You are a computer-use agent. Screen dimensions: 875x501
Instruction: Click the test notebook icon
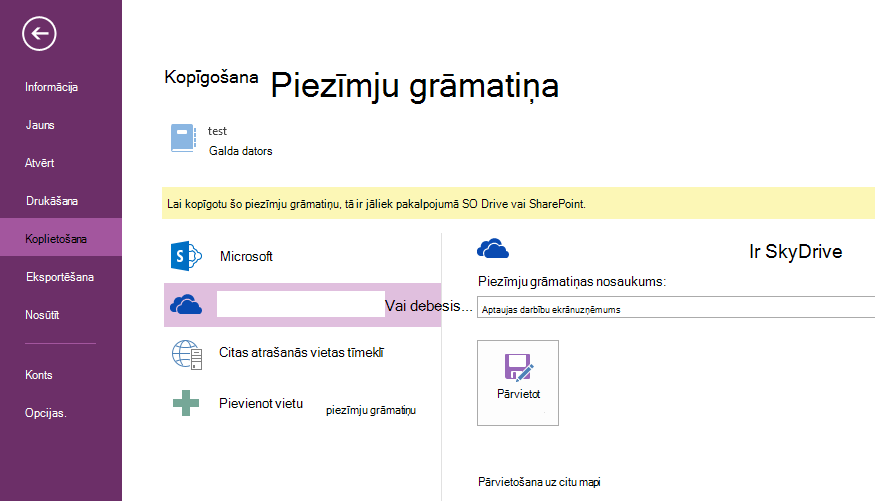pos(184,138)
